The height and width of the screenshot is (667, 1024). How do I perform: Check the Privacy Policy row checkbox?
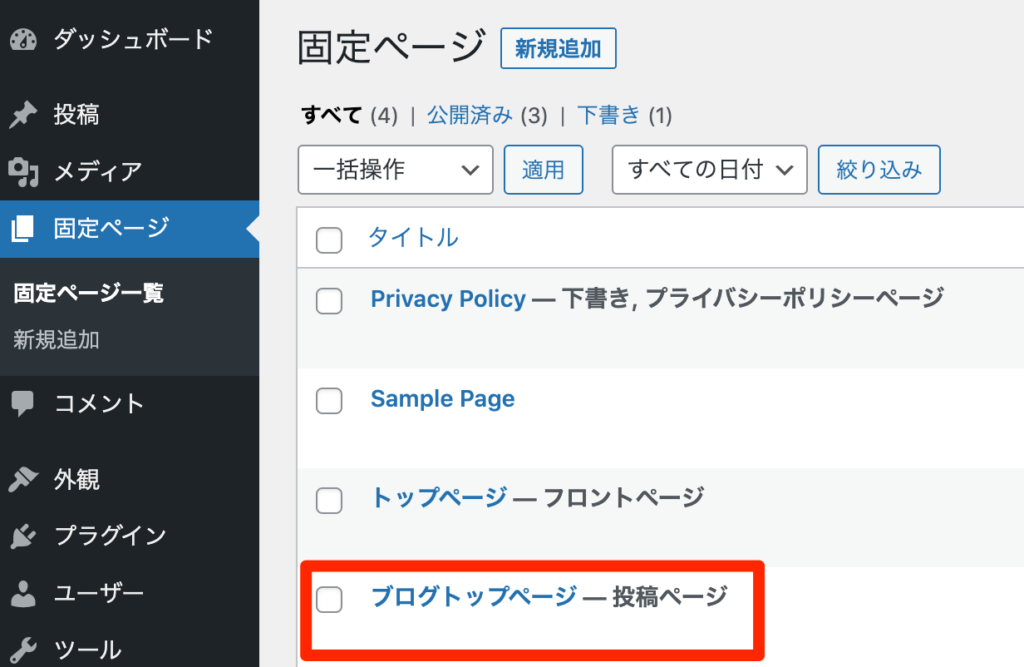[x=329, y=301]
